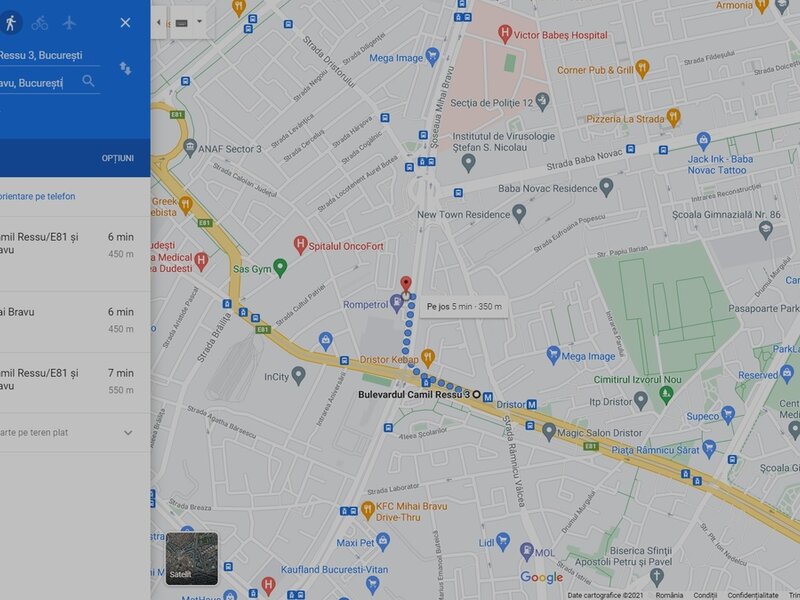Click the destination input field

tap(39, 83)
